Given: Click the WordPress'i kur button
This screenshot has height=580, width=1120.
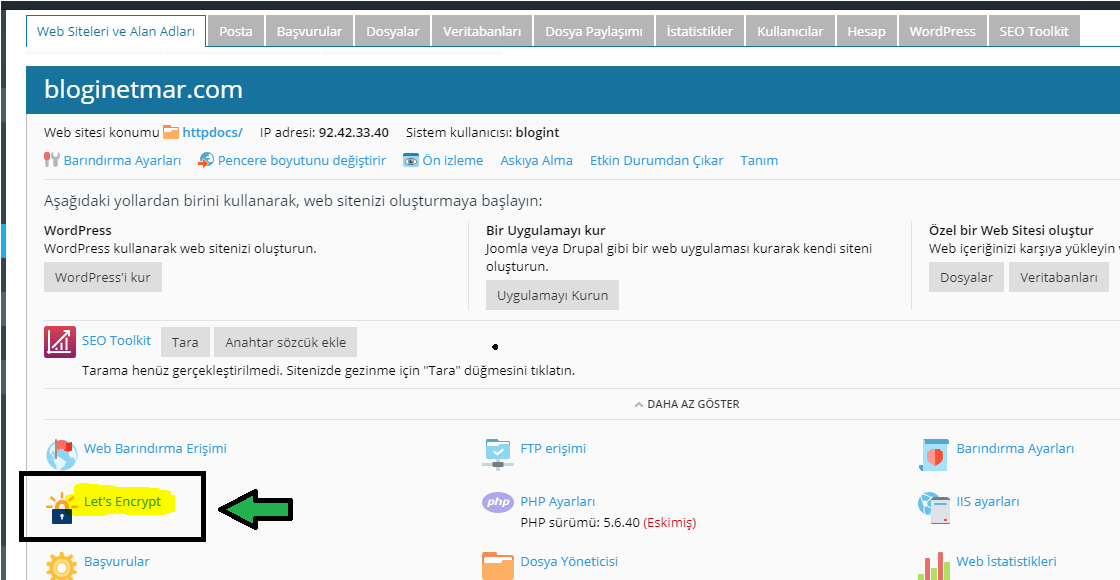Looking at the screenshot, I should coord(103,277).
